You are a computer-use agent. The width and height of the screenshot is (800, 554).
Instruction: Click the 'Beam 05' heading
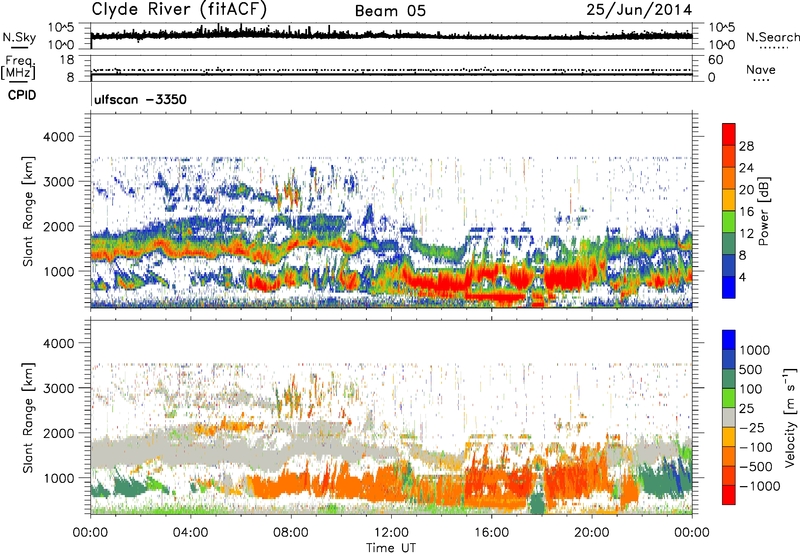coord(390,11)
